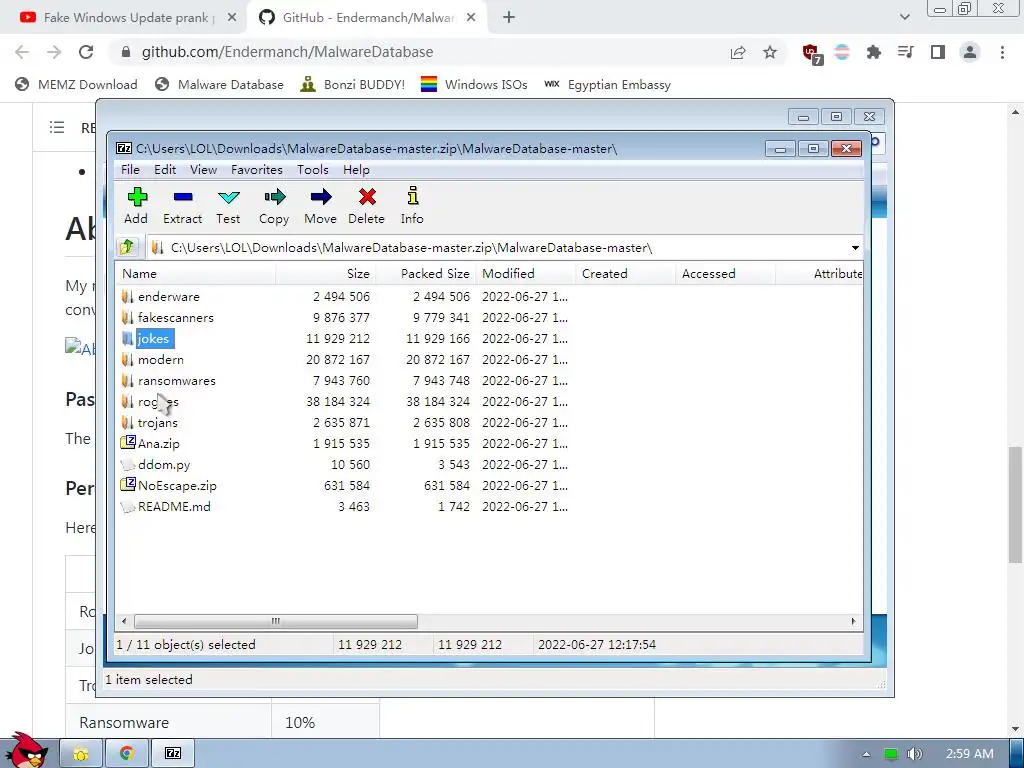
Task: Run the Test archive tool
Action: coord(228,206)
